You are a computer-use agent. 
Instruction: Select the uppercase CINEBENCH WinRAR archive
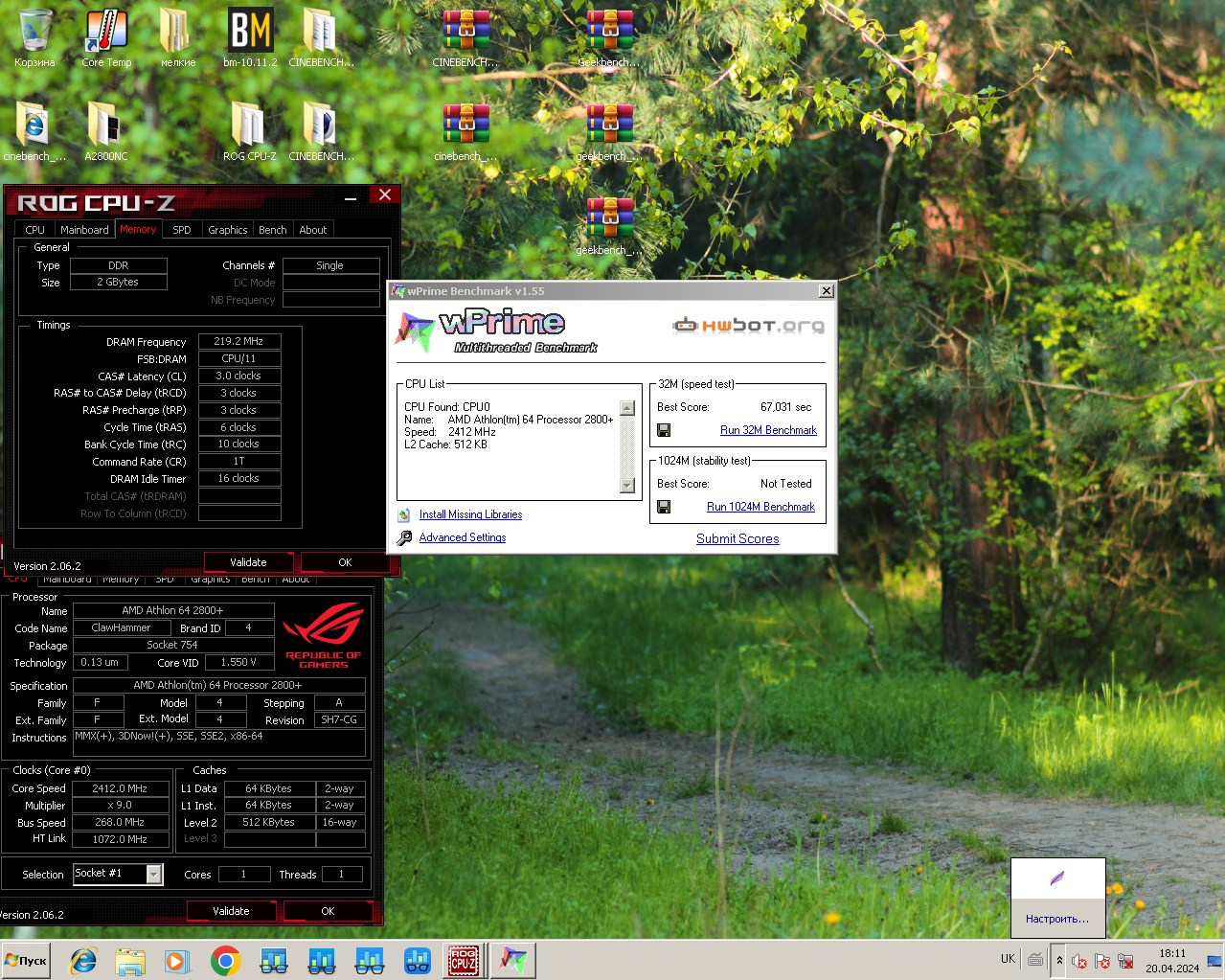click(465, 38)
